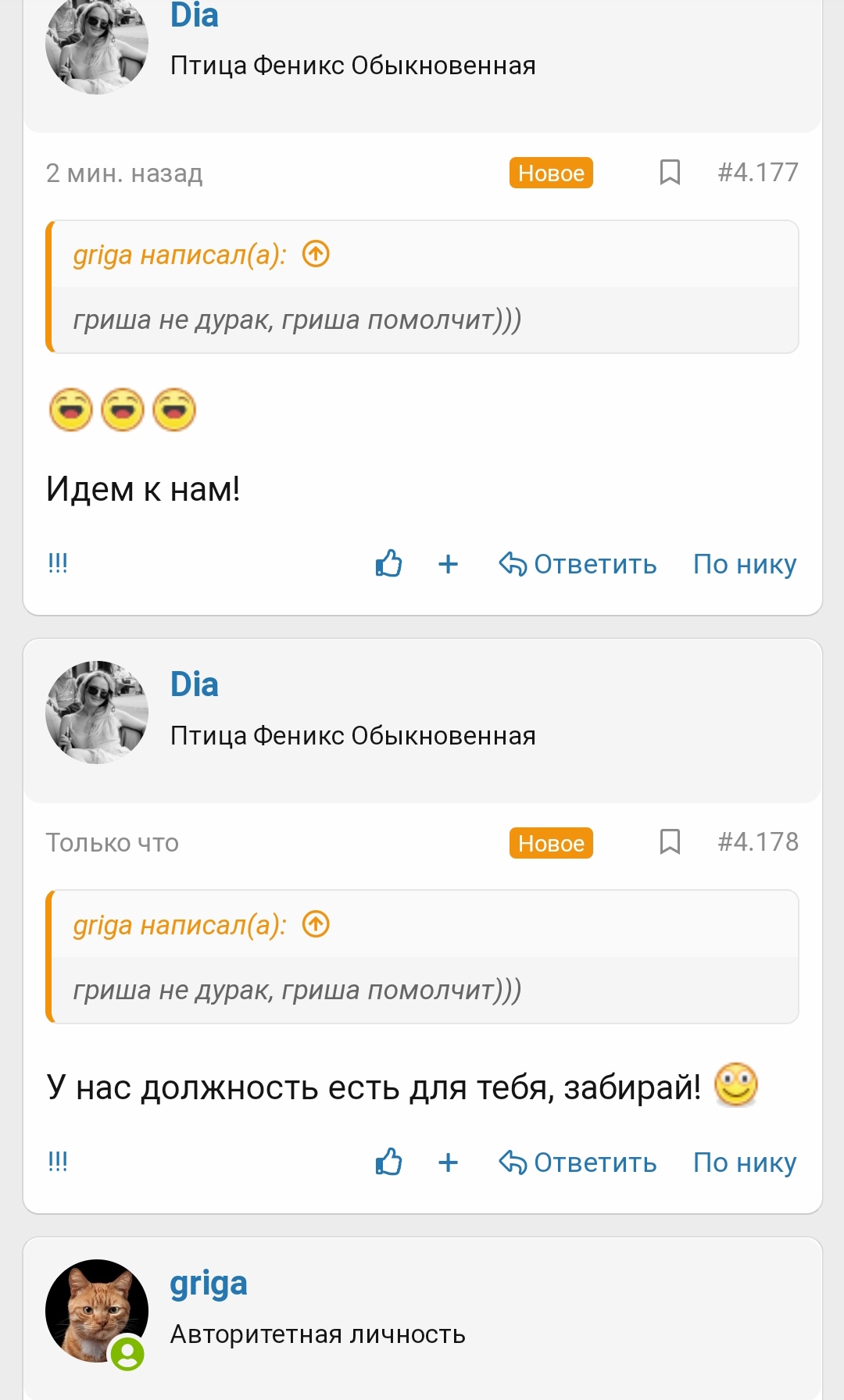844x1400 pixels.
Task: Jump to quoted griga post in #4.177
Action: [316, 254]
